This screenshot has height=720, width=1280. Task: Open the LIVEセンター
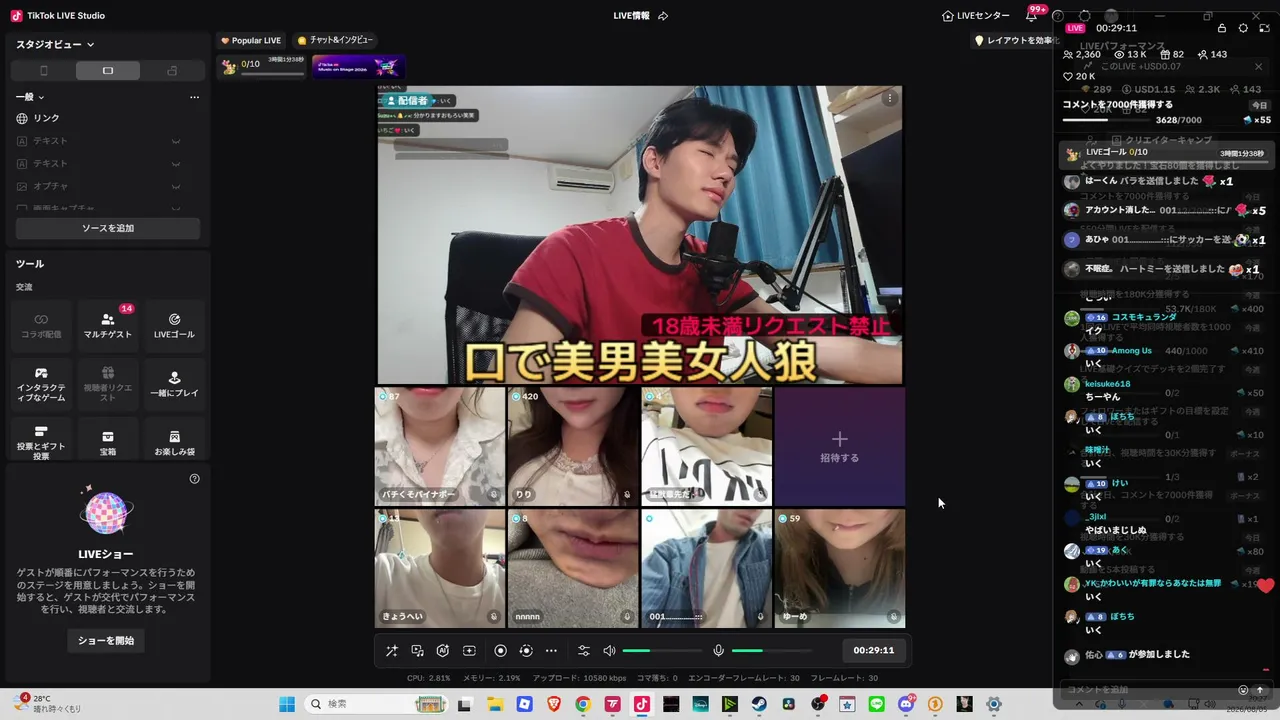click(976, 16)
